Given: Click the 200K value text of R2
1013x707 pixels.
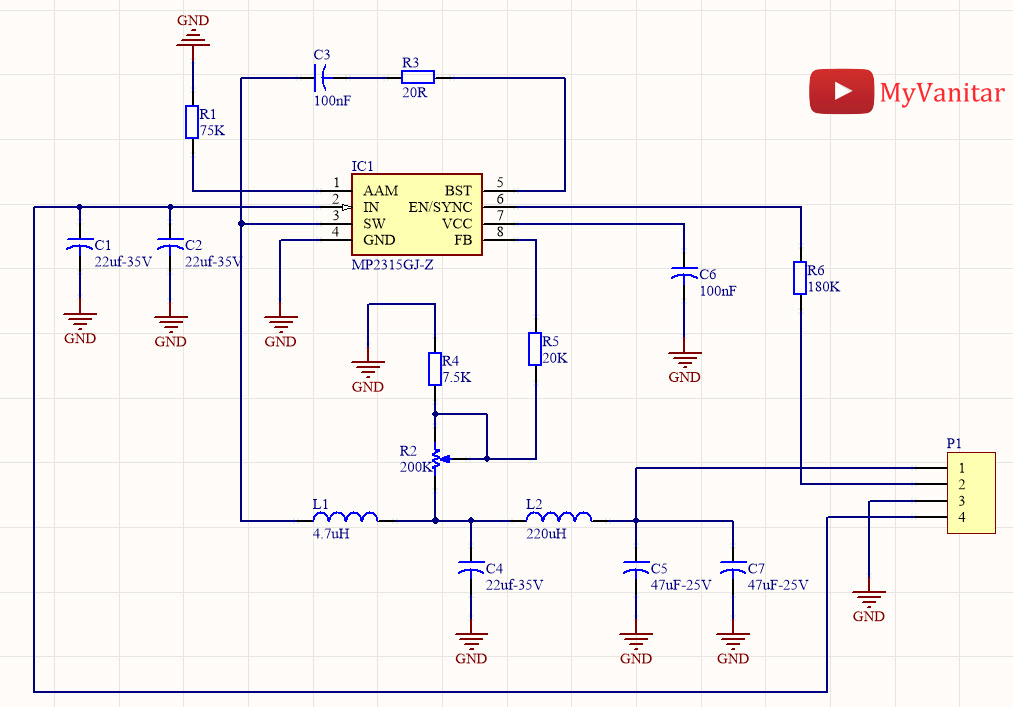Looking at the screenshot, I should pos(415,467).
